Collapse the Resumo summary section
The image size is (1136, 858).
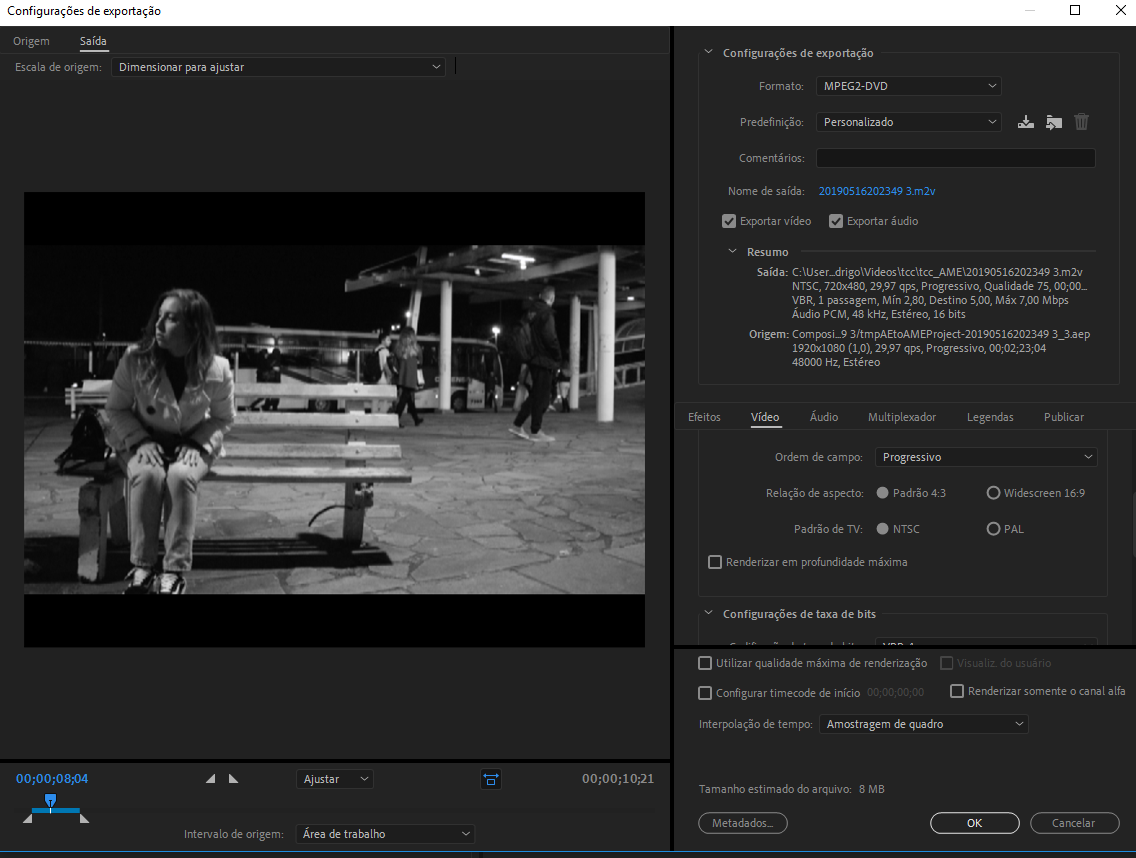click(733, 252)
